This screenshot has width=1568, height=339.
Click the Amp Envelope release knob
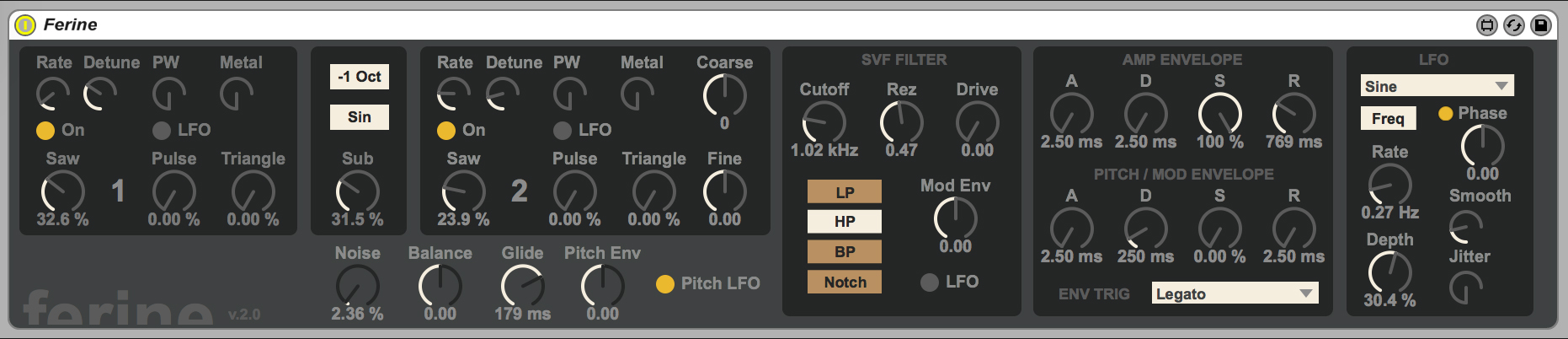click(1293, 114)
